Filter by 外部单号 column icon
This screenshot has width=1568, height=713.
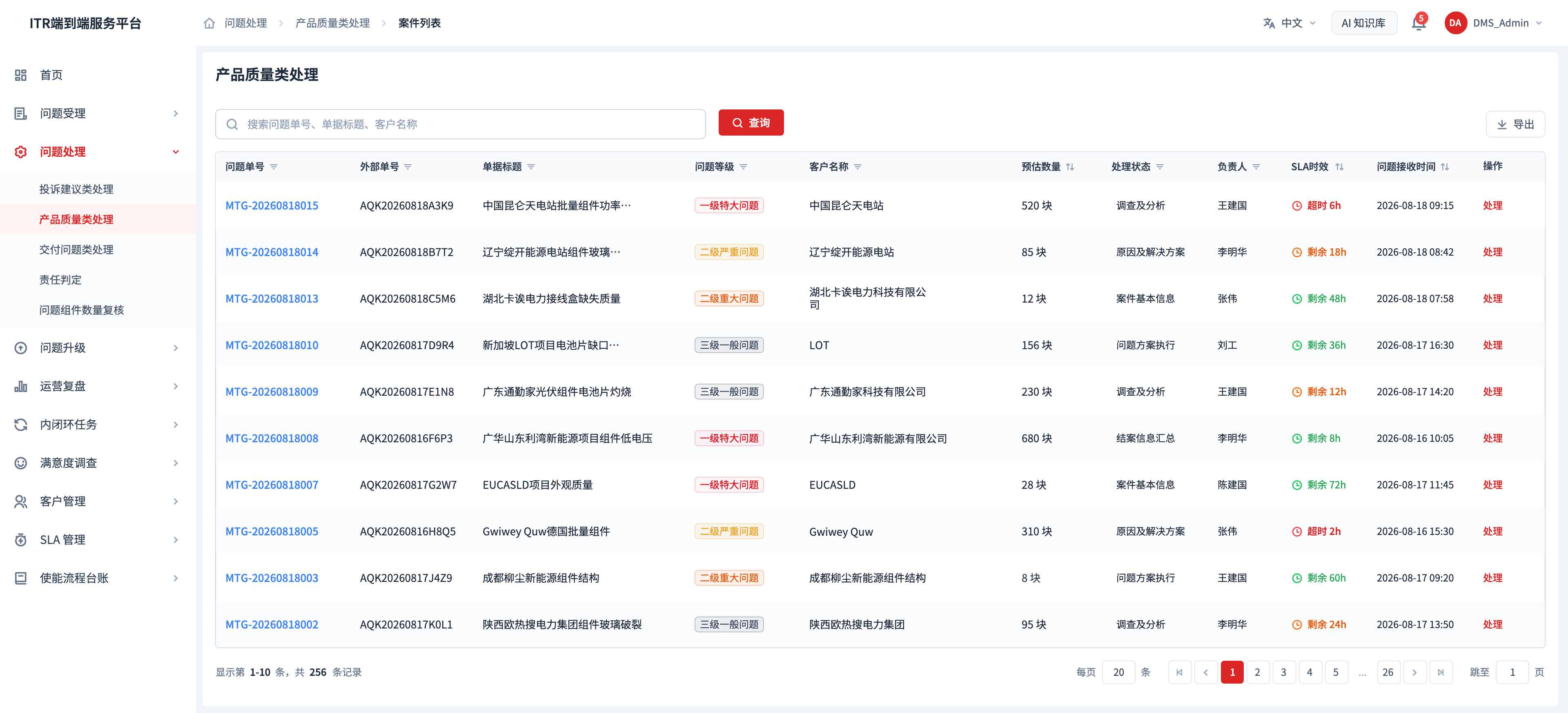click(408, 167)
